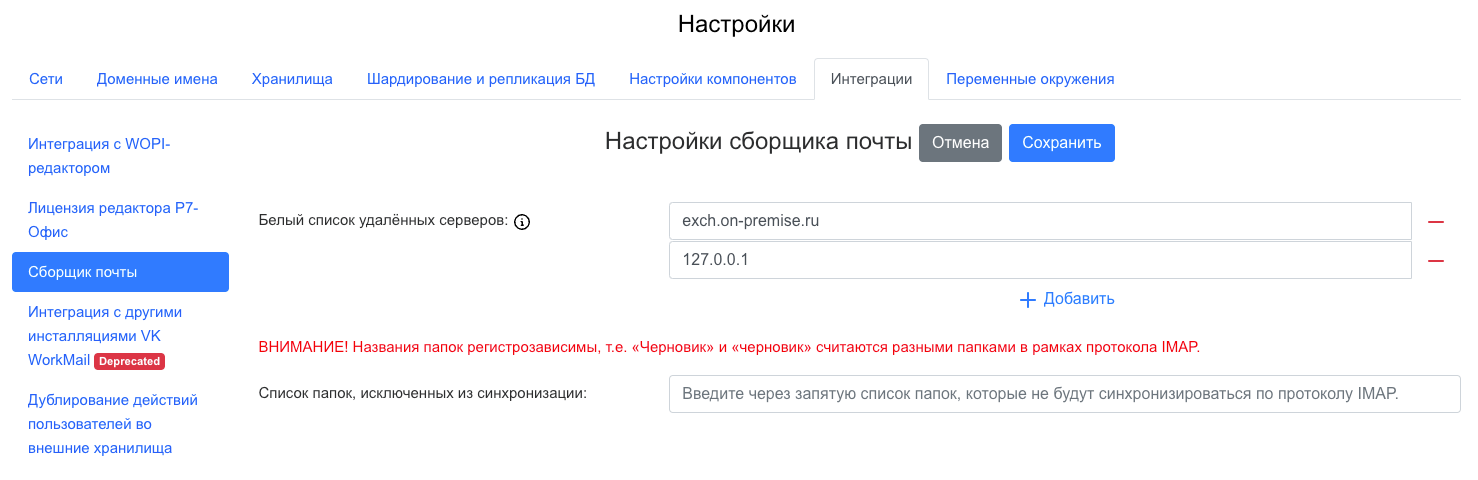Open Дублирование действий пользователей section
This screenshot has width=1478, height=480.
[x=113, y=424]
